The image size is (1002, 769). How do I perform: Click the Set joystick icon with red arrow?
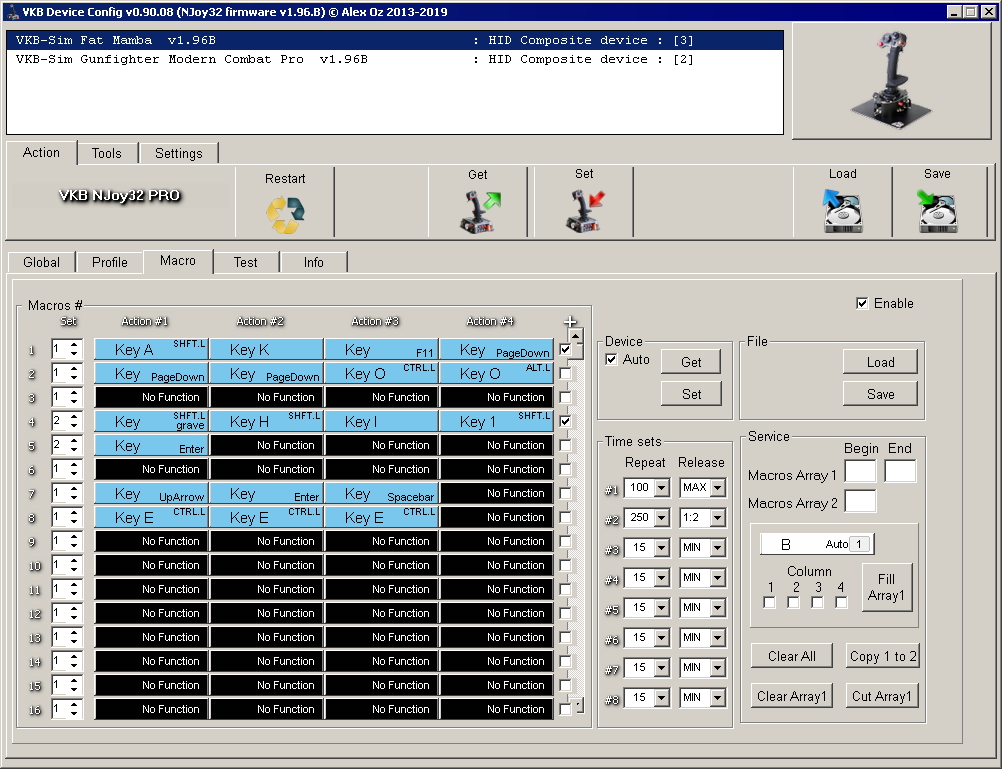pos(584,210)
